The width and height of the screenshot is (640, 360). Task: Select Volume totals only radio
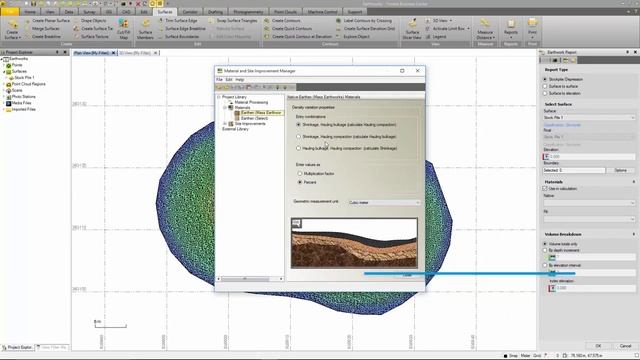(x=545, y=244)
